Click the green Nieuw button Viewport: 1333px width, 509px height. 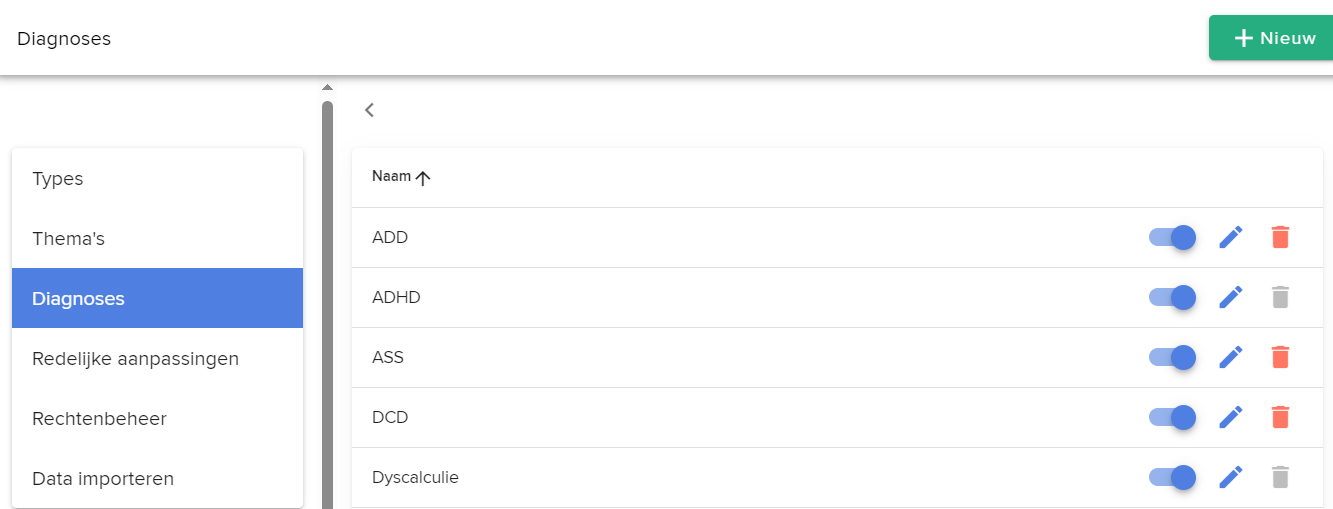tap(1271, 38)
